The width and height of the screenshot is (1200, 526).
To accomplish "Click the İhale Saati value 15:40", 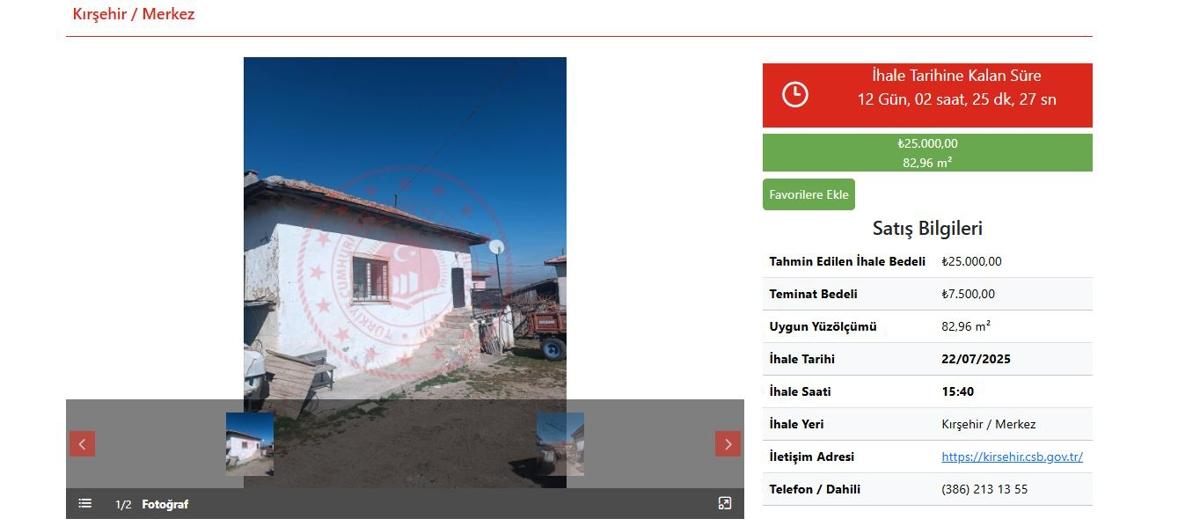I will 958,392.
